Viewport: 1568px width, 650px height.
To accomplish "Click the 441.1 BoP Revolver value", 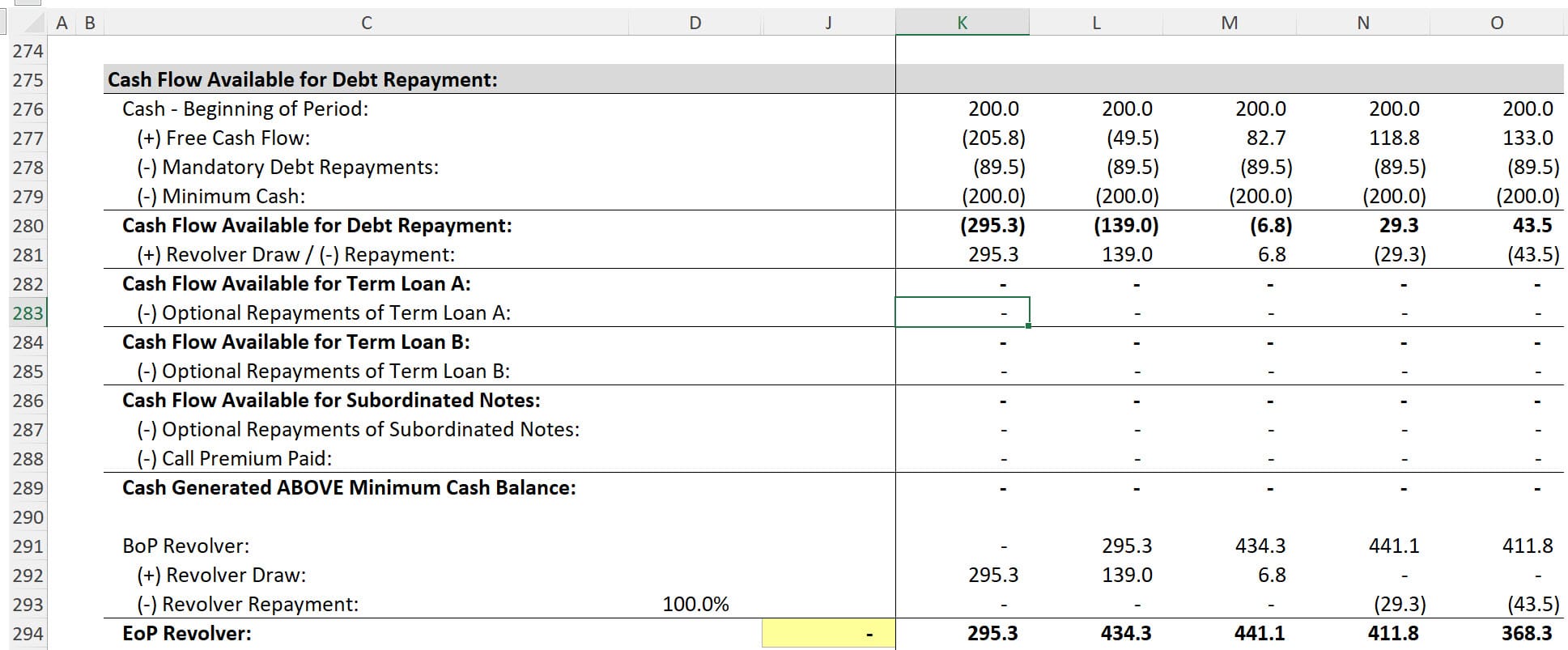I will (1394, 546).
